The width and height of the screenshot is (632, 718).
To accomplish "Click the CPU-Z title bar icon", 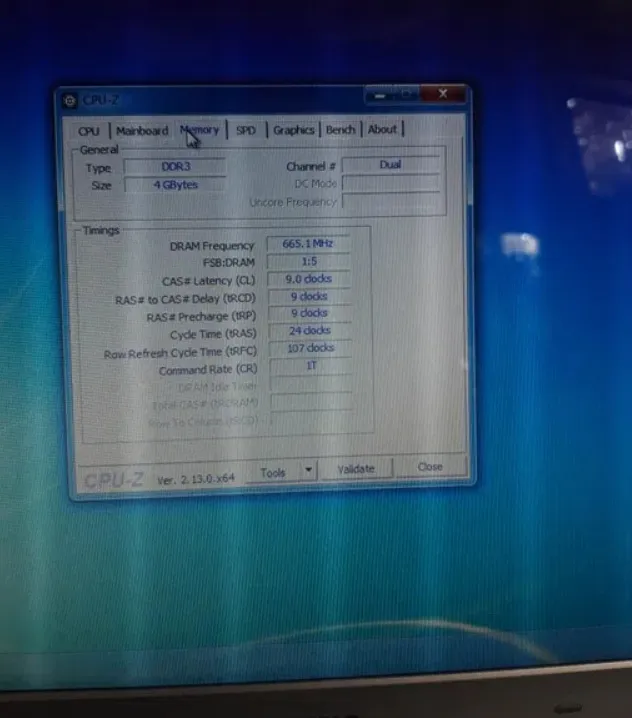I will click(x=70, y=101).
